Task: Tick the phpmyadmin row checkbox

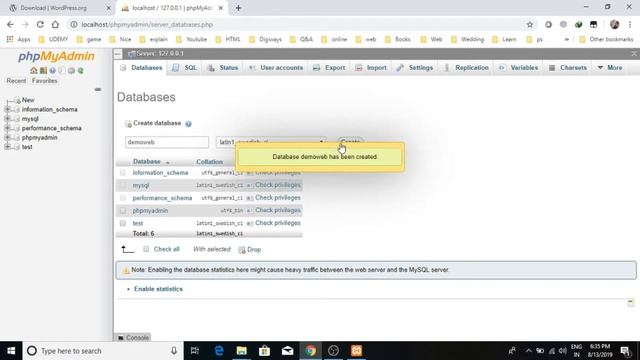Action: pos(123,211)
